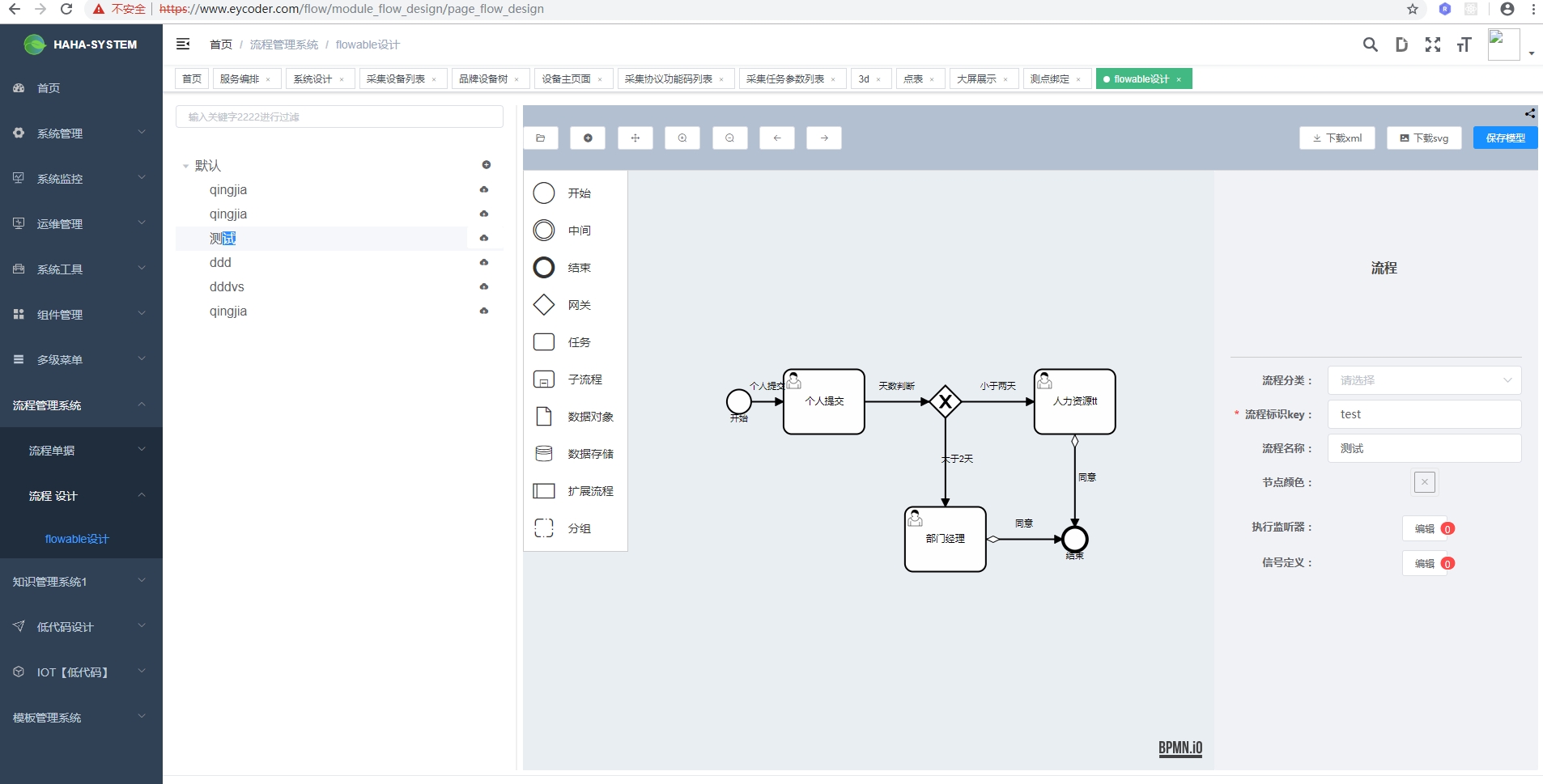Redo with the right arrow toolbar button
This screenshot has height=784, width=1543.
824,138
